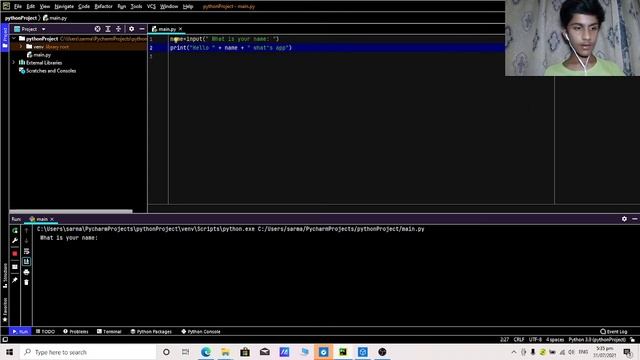Viewport: 640px width, 360px height.
Task: Toggle scroll to end in Run console
Action: coord(27,262)
